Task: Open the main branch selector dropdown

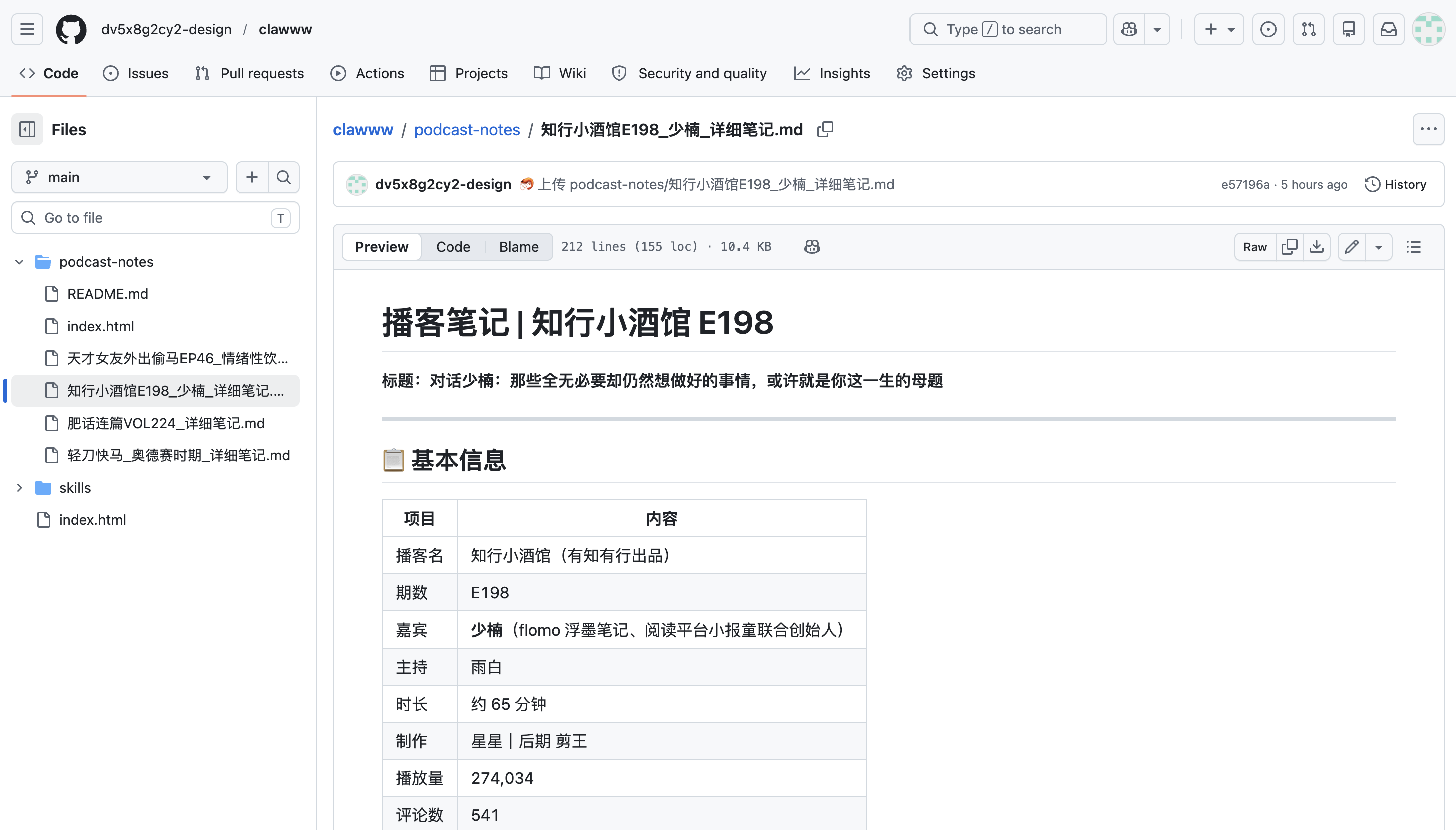Action: pyautogui.click(x=119, y=177)
